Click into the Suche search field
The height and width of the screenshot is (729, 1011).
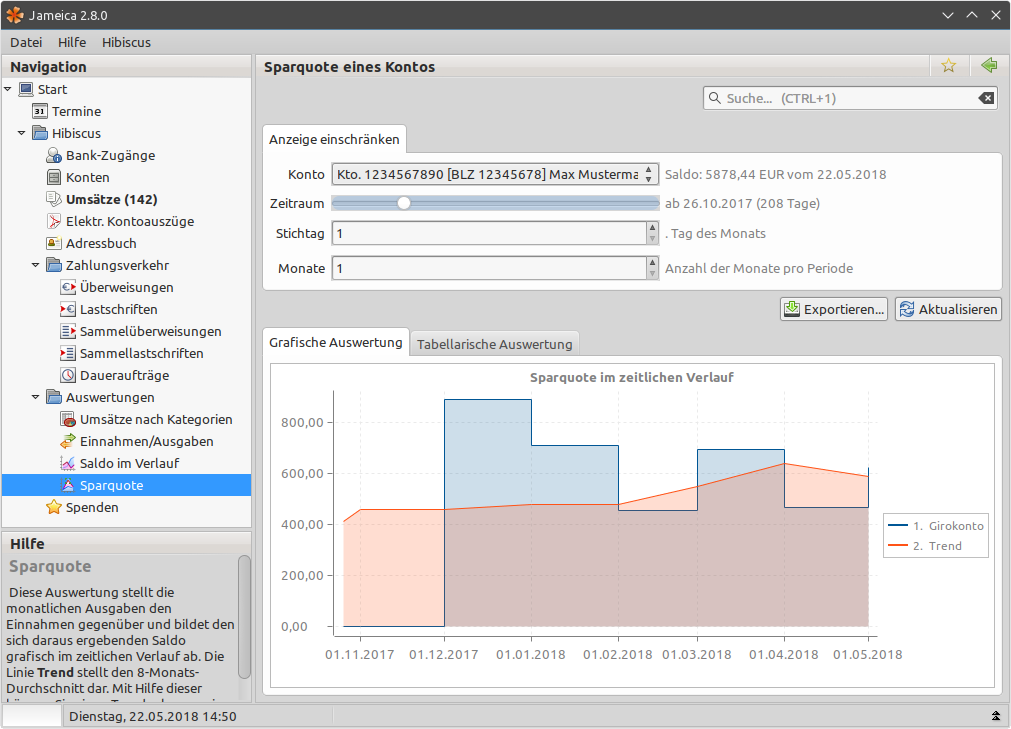[x=850, y=98]
